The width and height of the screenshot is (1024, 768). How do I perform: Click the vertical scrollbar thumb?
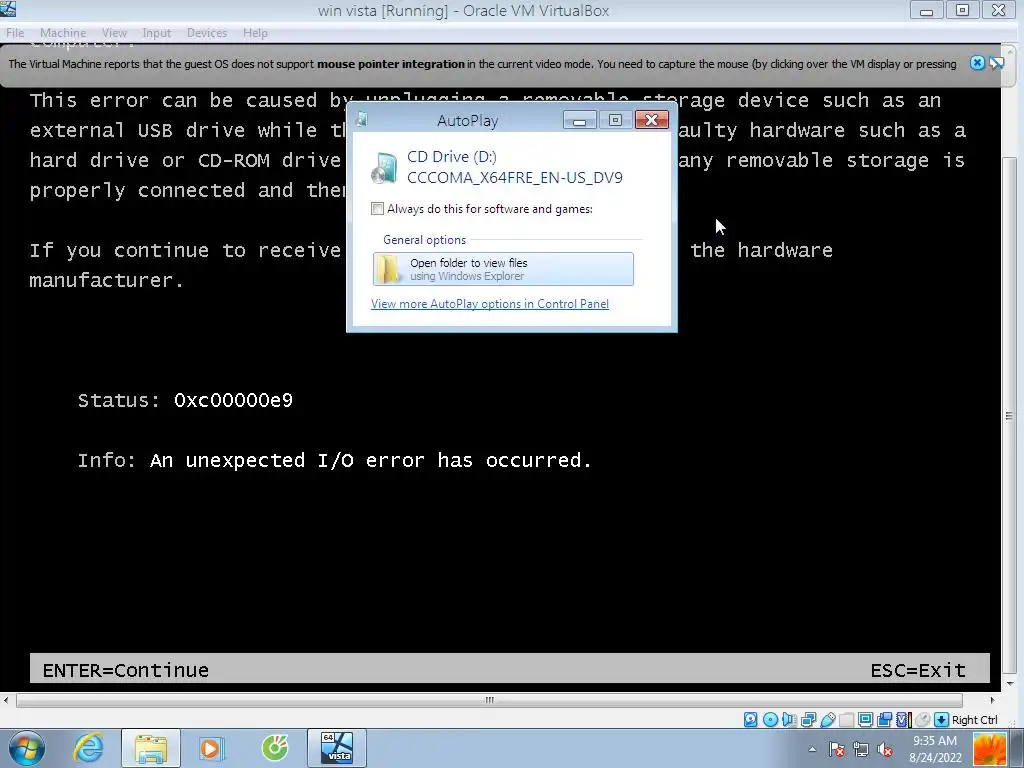1010,415
